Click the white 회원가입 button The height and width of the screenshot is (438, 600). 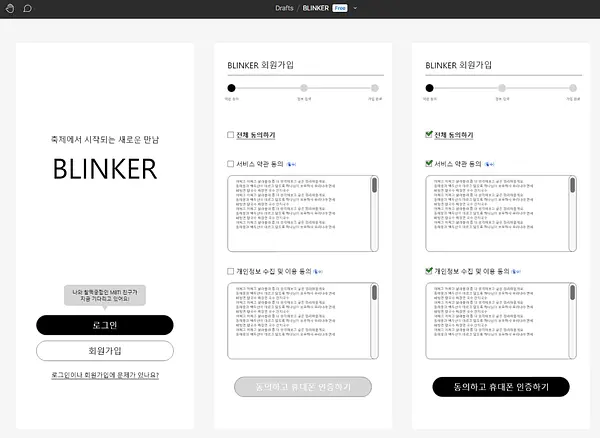[105, 351]
